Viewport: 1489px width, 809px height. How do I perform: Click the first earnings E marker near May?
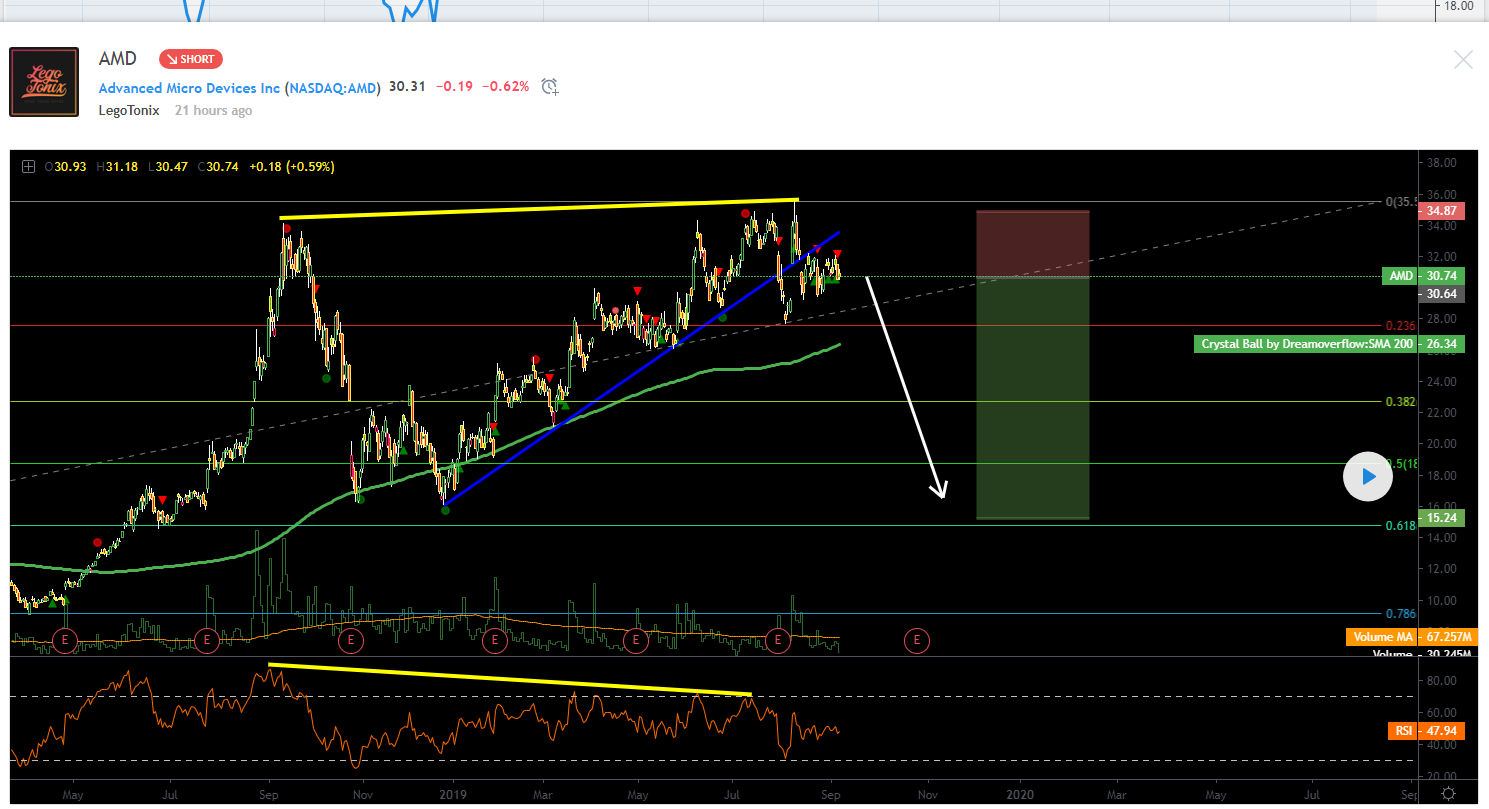click(x=65, y=640)
